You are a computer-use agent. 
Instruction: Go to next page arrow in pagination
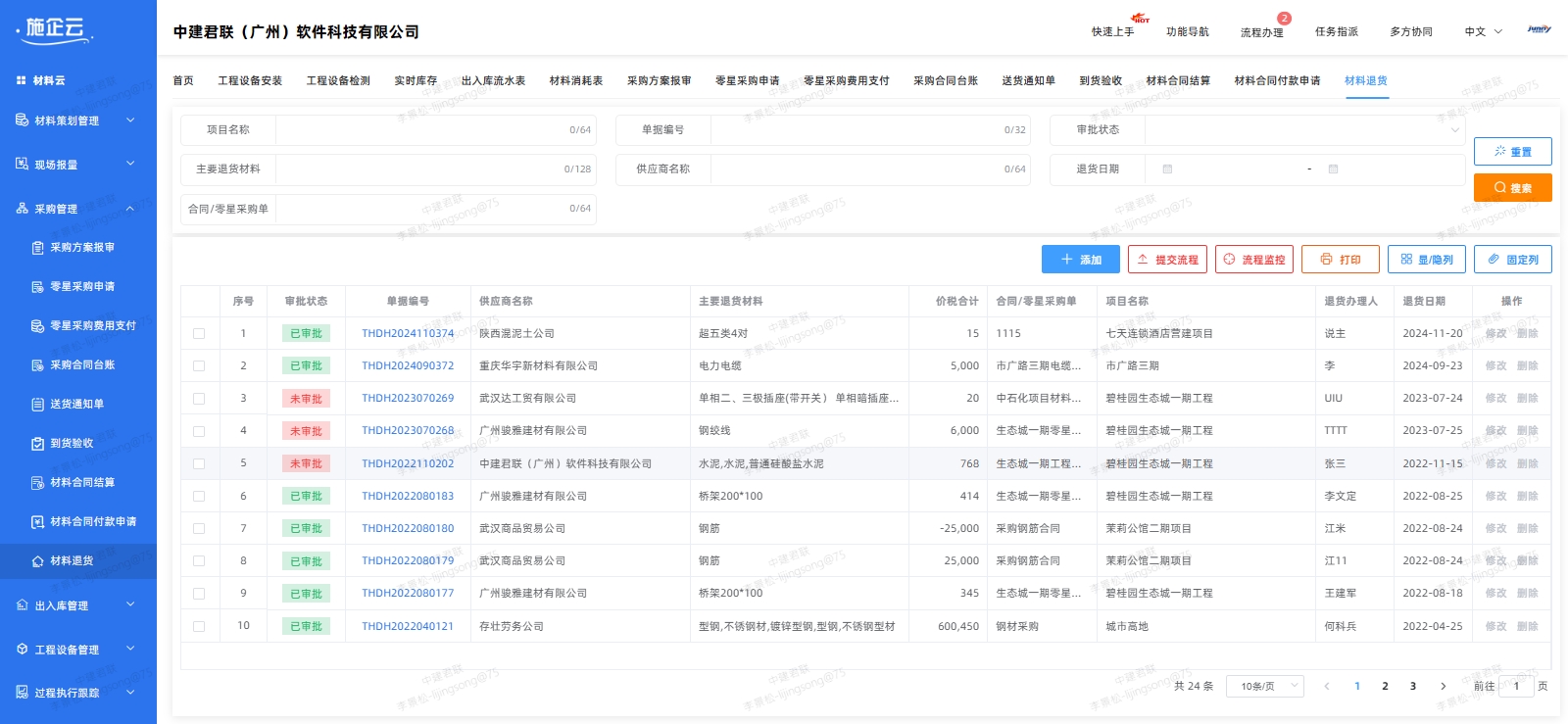pos(1443,686)
